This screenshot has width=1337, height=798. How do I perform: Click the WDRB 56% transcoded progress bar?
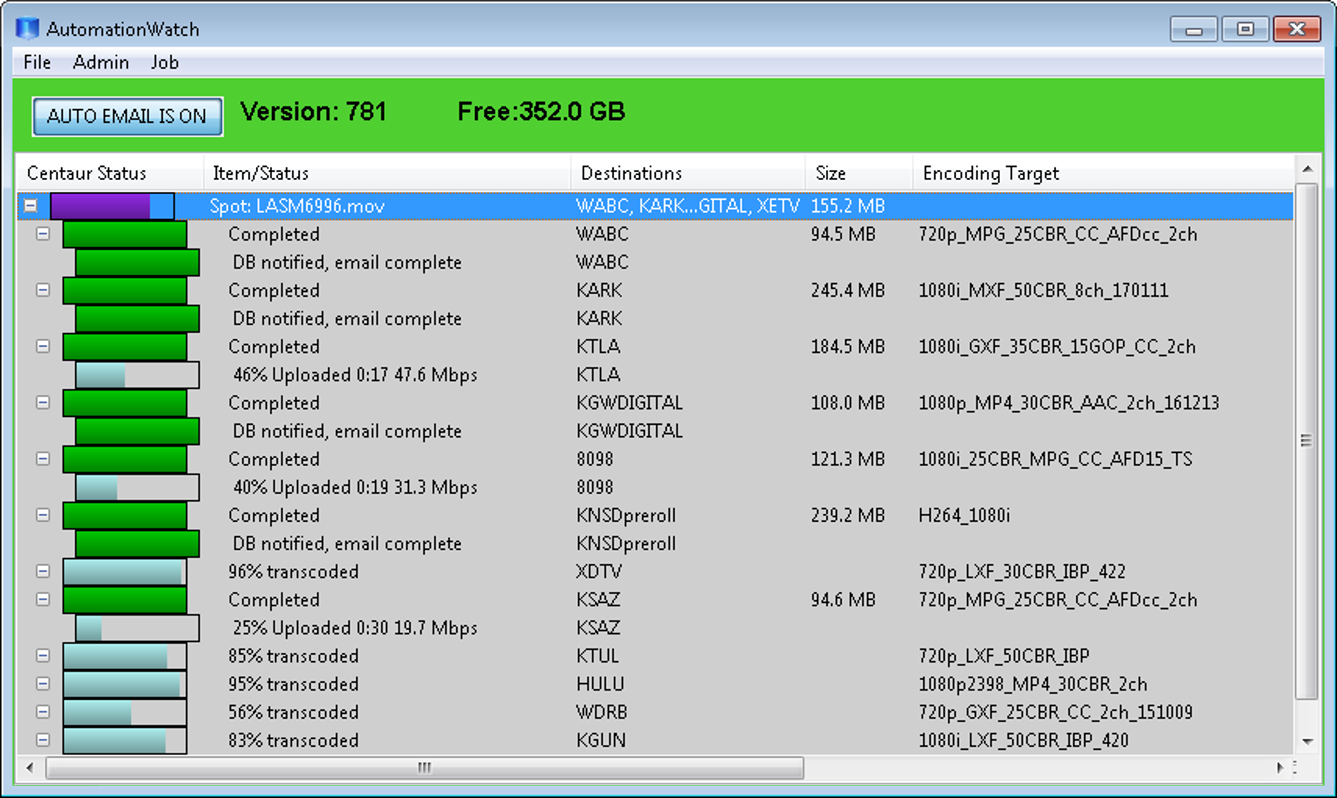coord(124,712)
